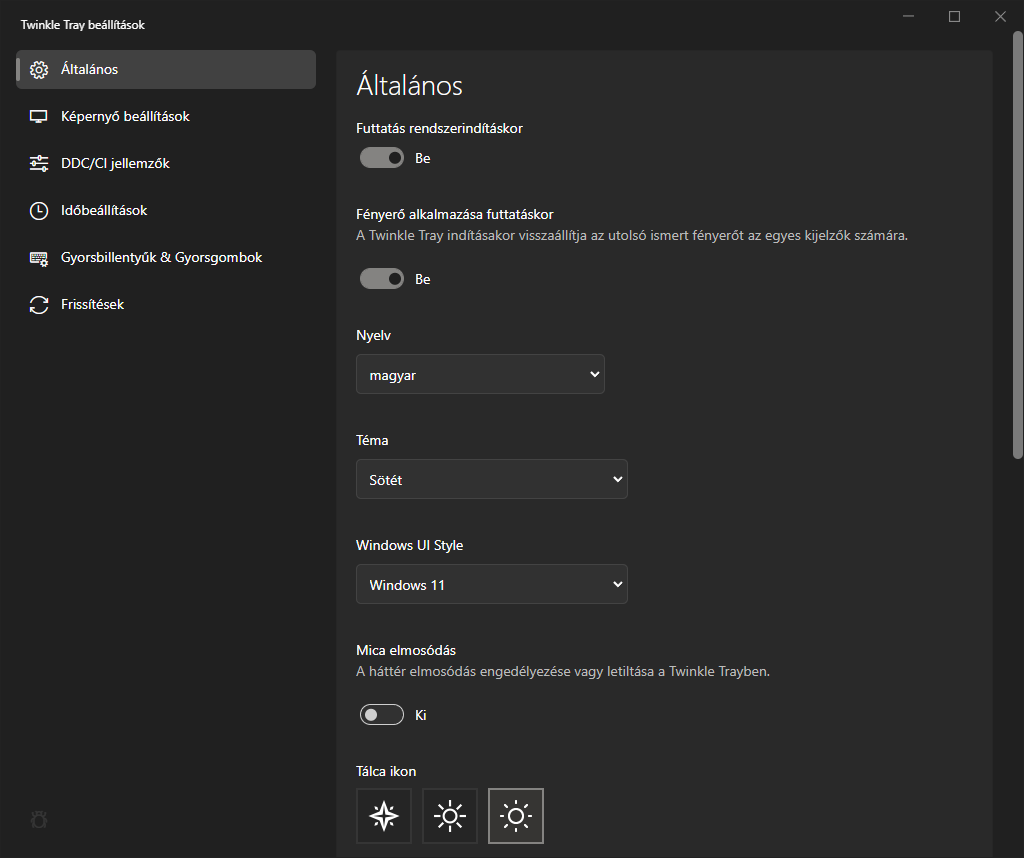The image size is (1024, 858).
Task: Go to the DDC/CI jellemzők section
Action: pyautogui.click(x=166, y=163)
